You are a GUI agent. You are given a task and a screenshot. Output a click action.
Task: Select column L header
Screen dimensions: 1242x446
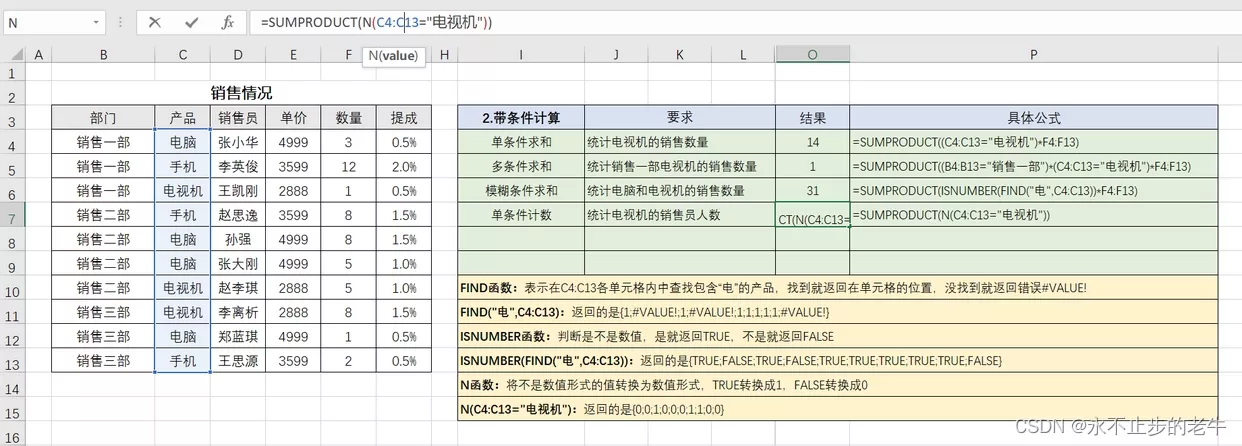coord(743,54)
